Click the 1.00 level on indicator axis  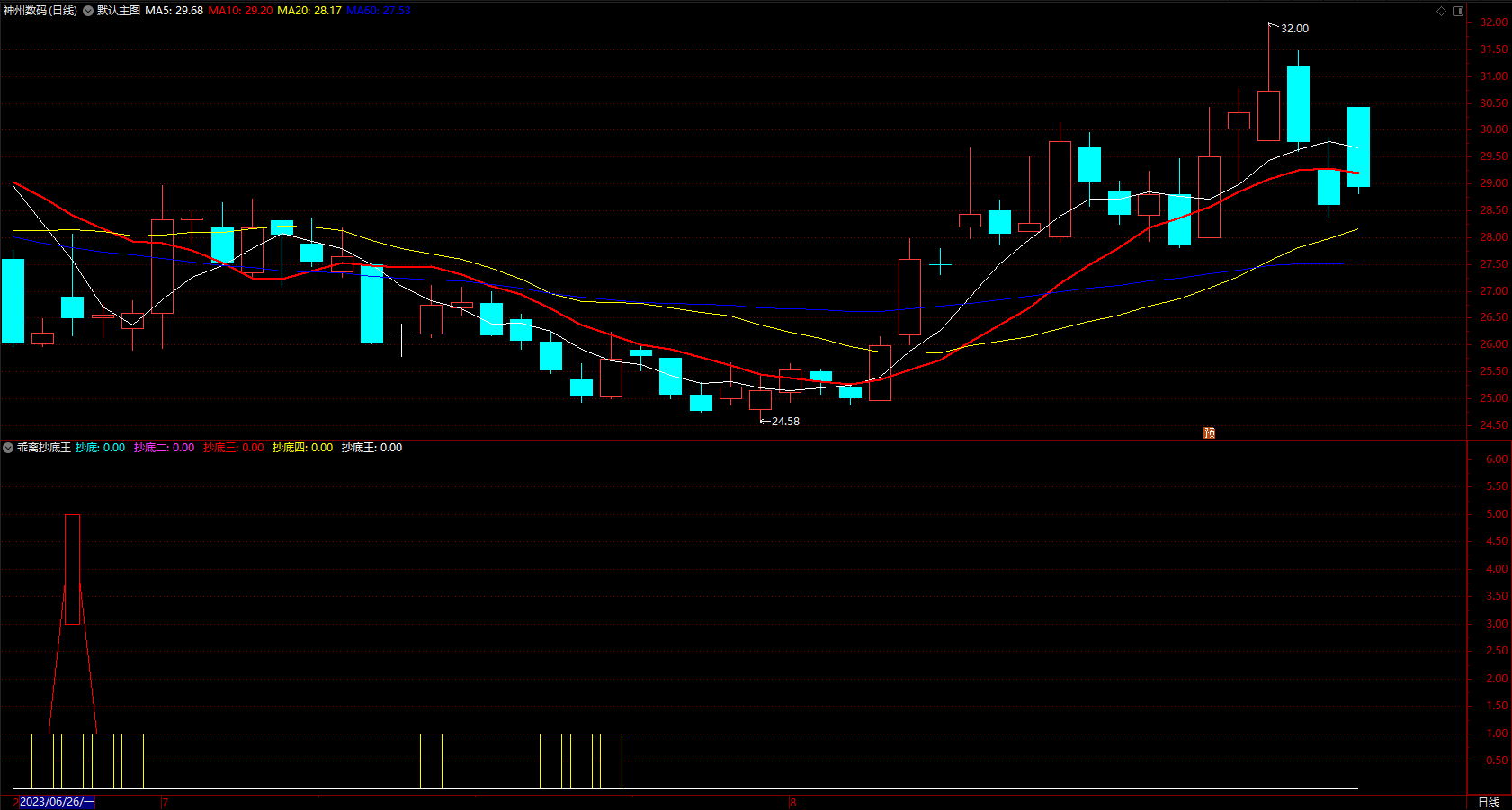[x=1497, y=734]
